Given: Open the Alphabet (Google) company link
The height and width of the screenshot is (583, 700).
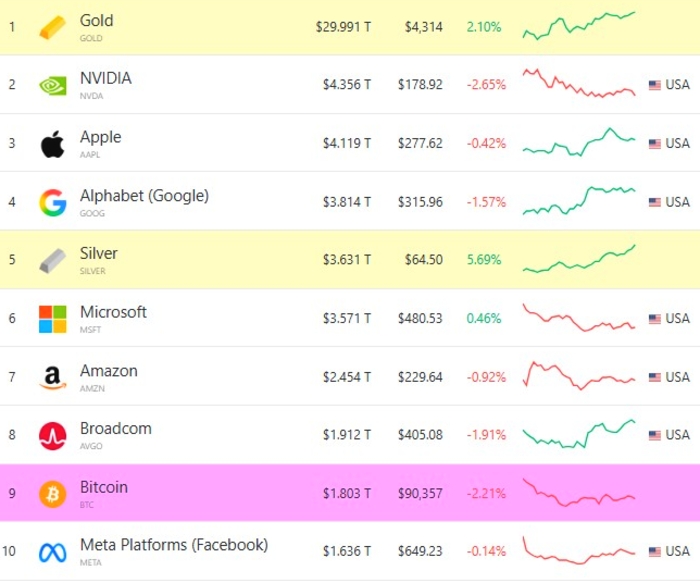Looking at the screenshot, I should click(x=144, y=196).
